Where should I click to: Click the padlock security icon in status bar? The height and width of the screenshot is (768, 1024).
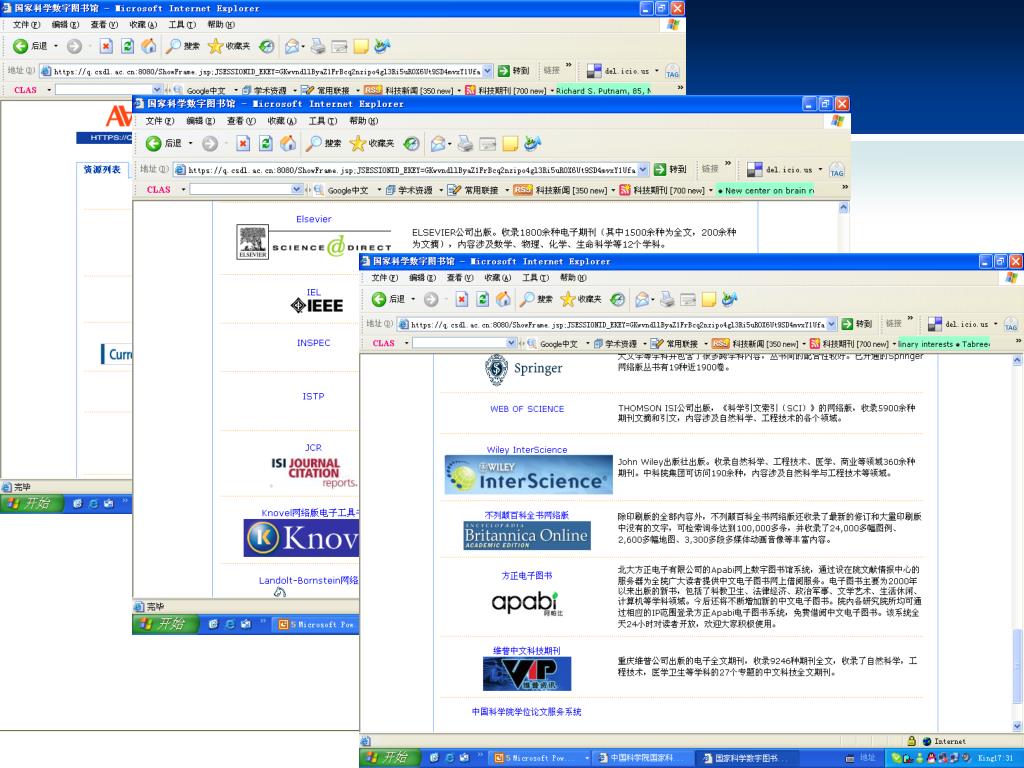pos(911,741)
